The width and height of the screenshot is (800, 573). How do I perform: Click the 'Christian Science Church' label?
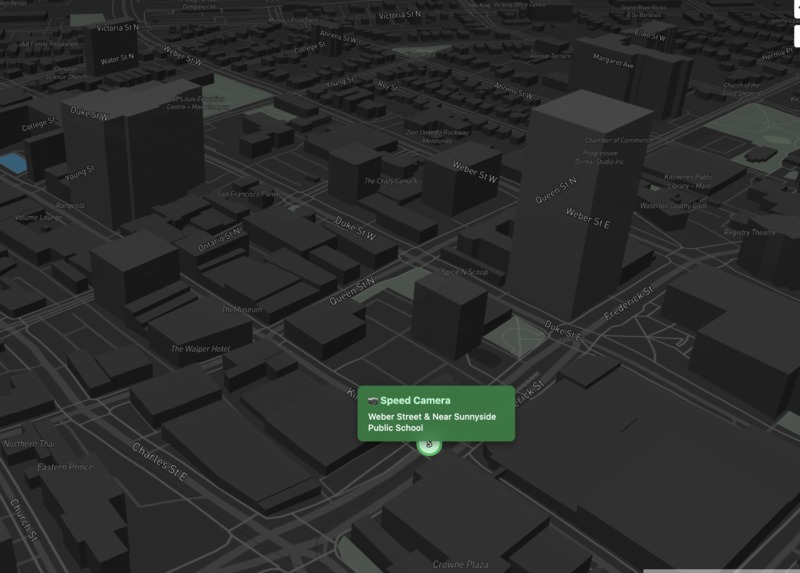click(x=66, y=72)
